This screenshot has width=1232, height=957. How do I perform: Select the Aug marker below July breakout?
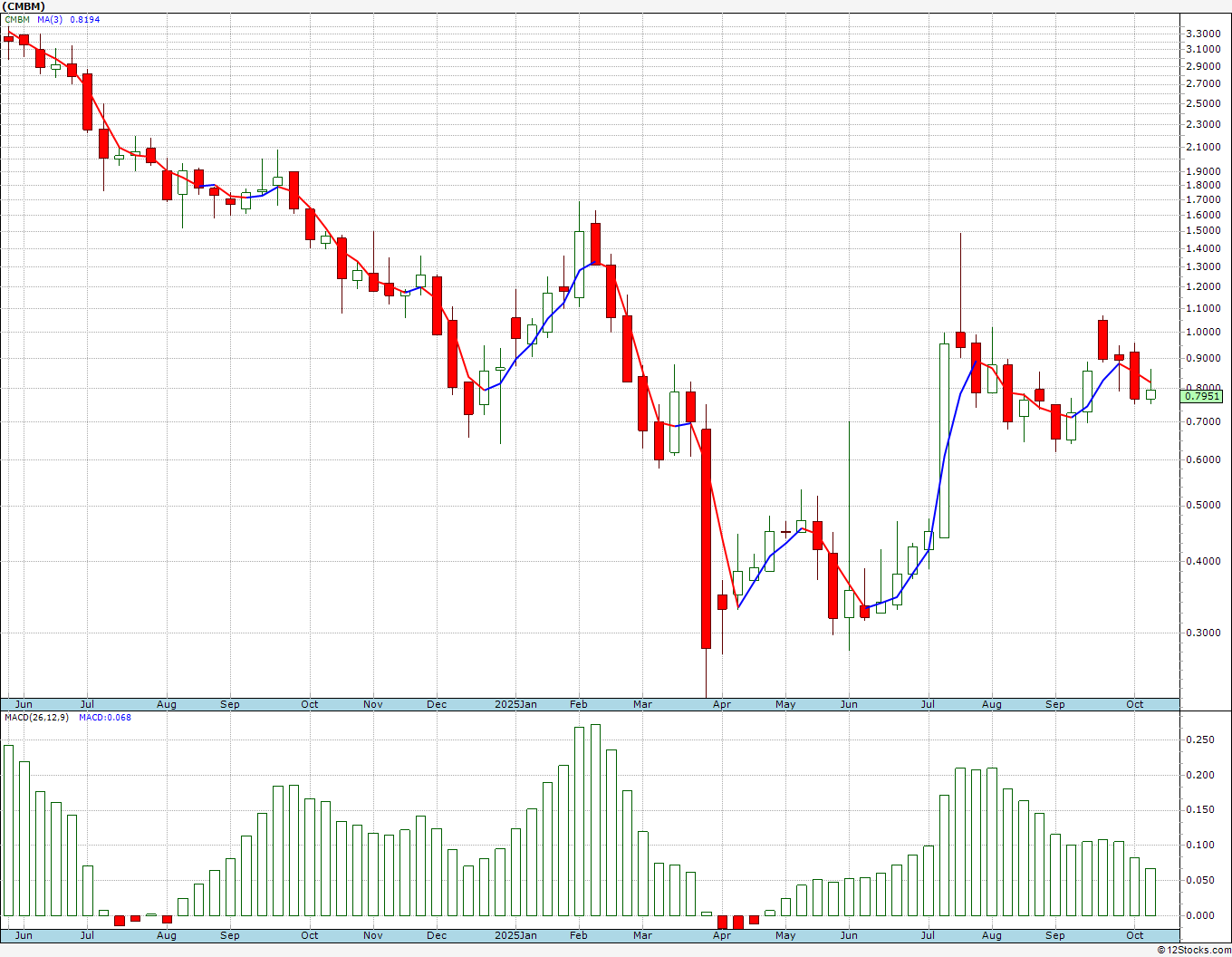tap(992, 704)
